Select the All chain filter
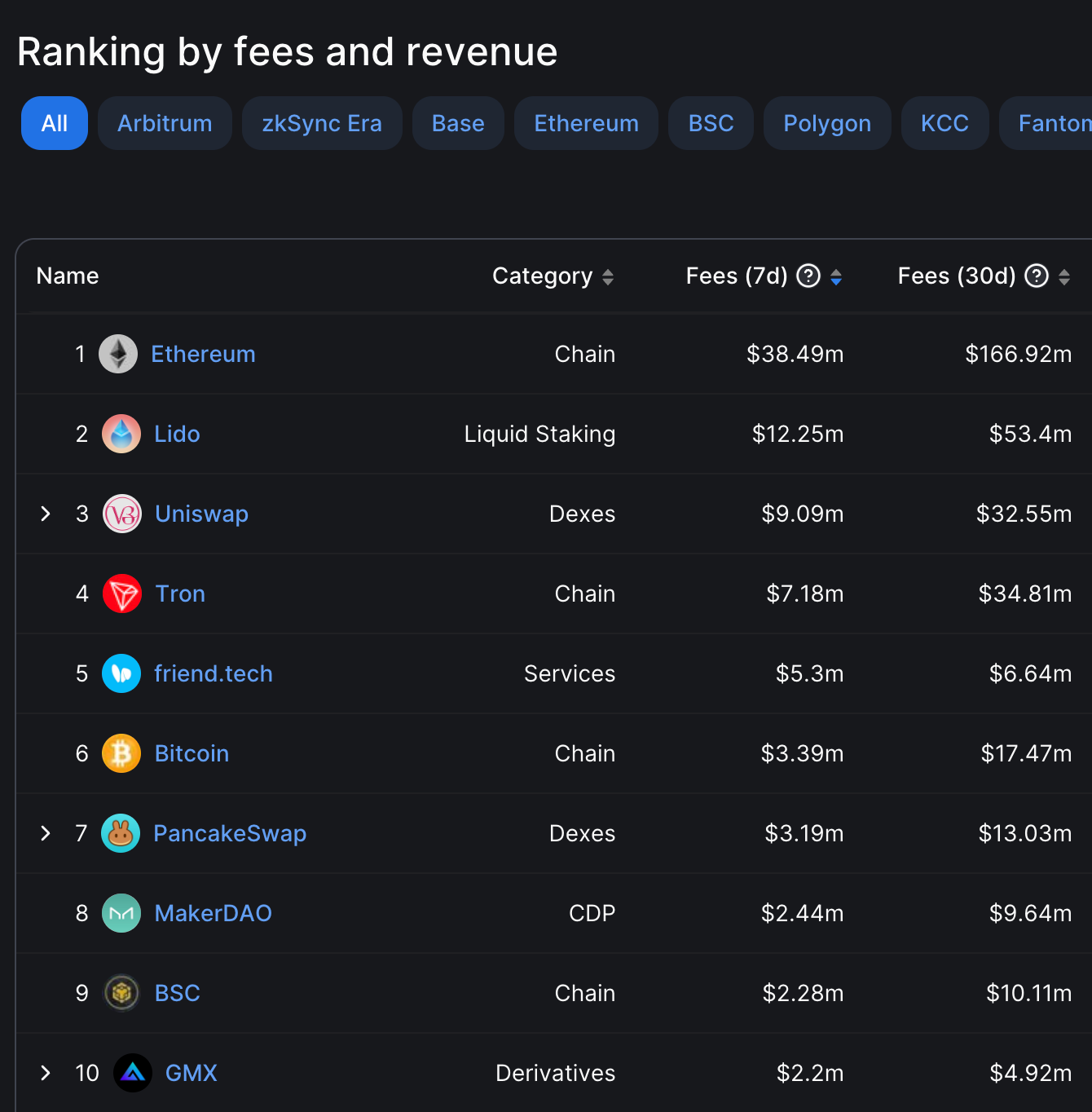This screenshot has width=1092, height=1112. 55,123
